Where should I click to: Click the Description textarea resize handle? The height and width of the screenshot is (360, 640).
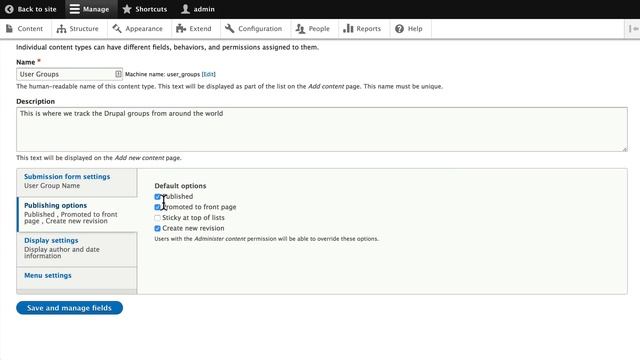point(624,149)
